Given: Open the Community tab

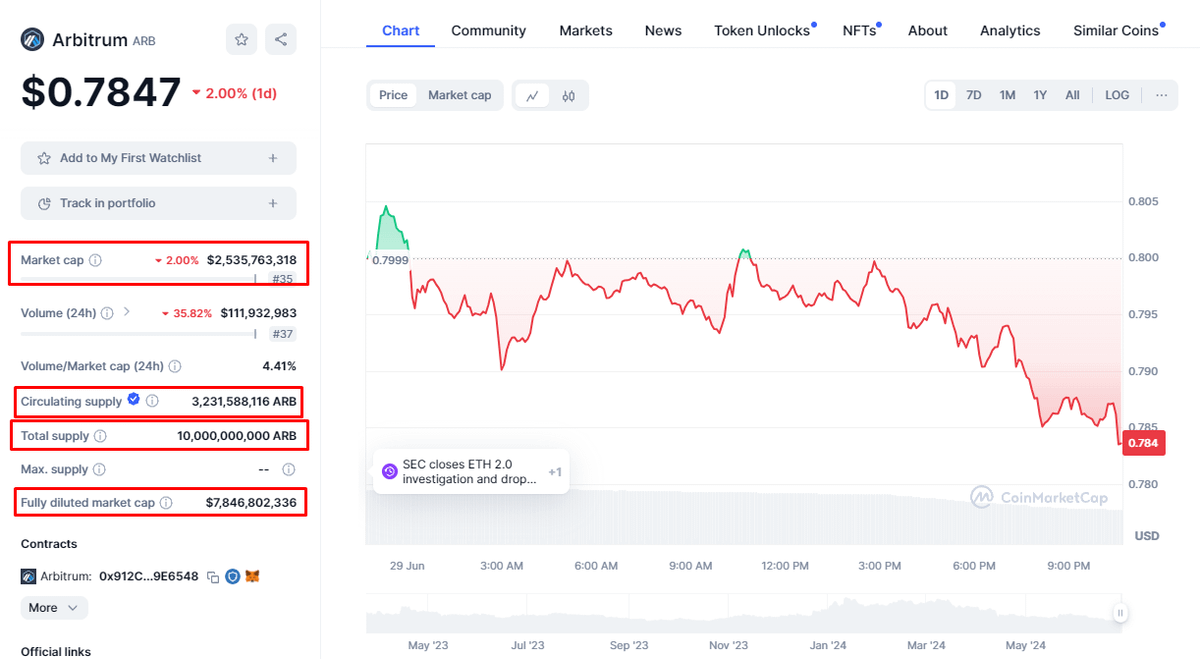Looking at the screenshot, I should [x=489, y=30].
